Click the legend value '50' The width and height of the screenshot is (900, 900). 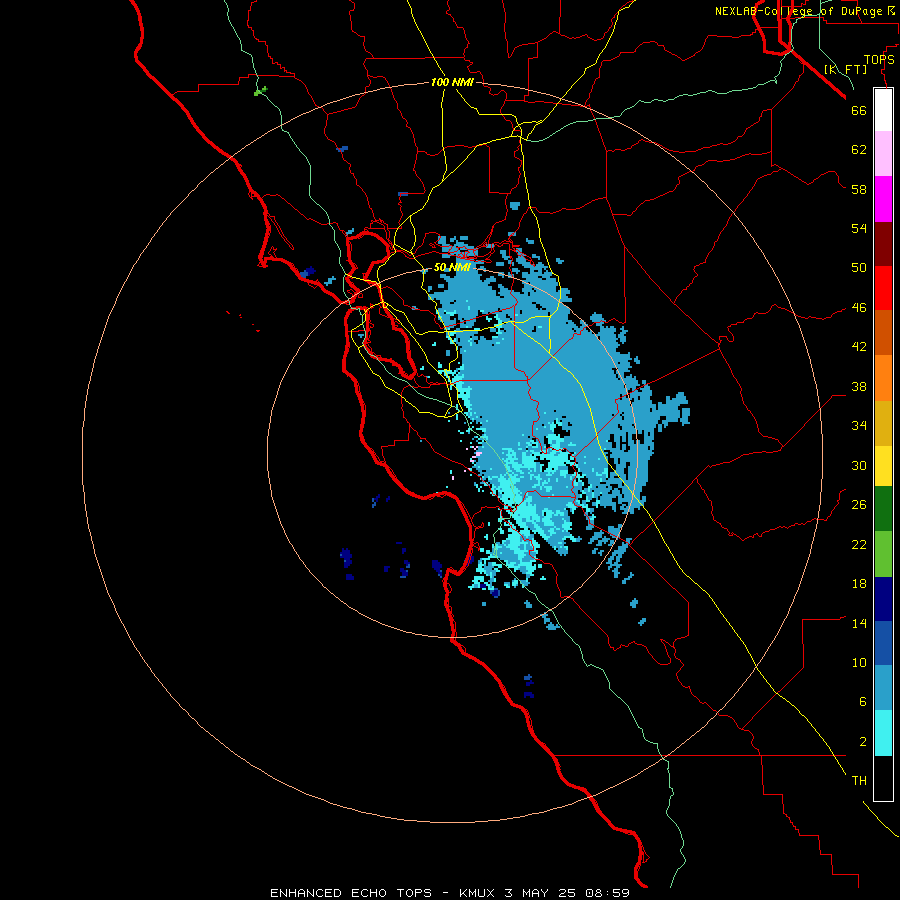859,268
